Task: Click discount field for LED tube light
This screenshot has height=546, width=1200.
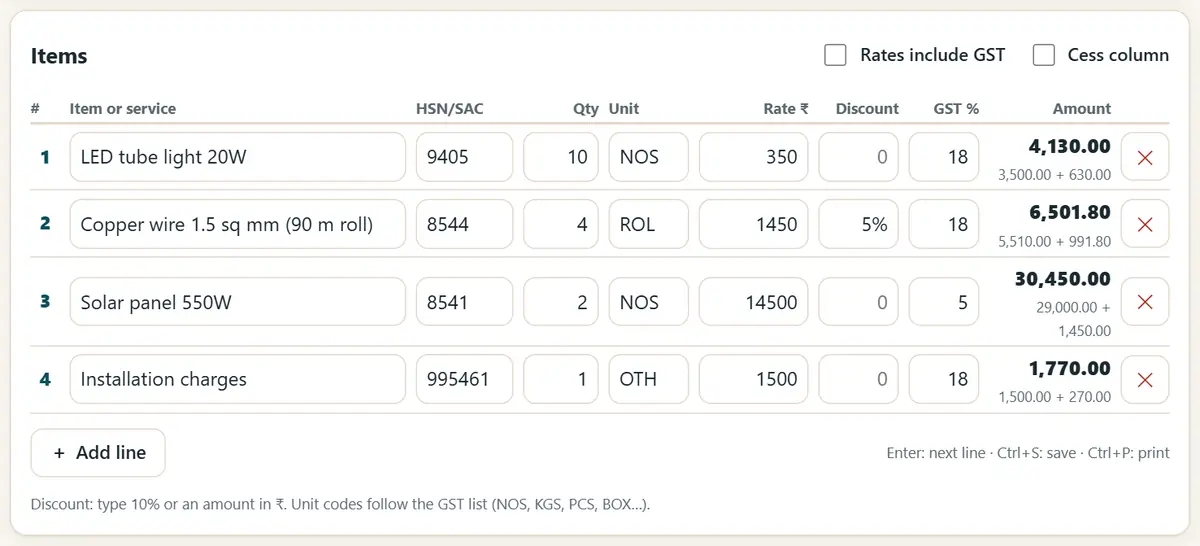Action: tap(859, 157)
